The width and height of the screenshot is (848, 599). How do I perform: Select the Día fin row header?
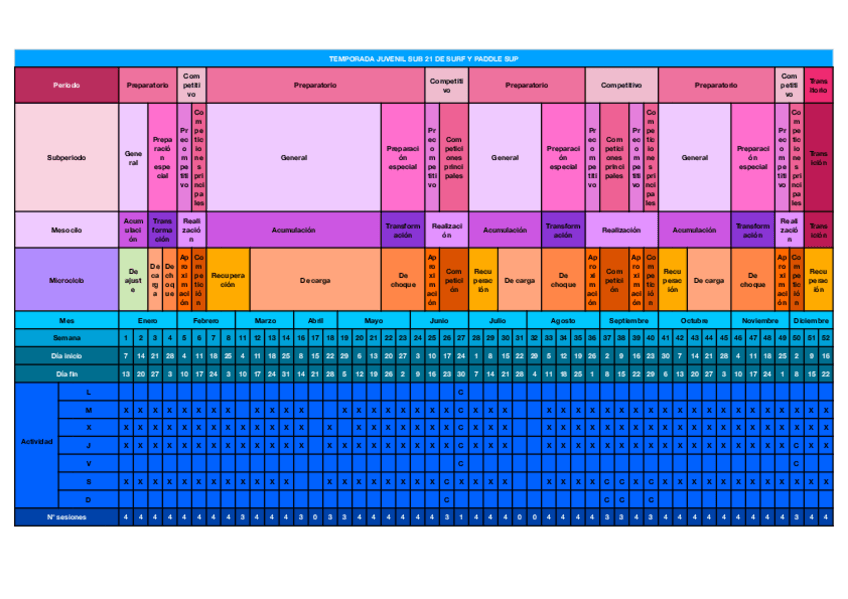(x=67, y=374)
